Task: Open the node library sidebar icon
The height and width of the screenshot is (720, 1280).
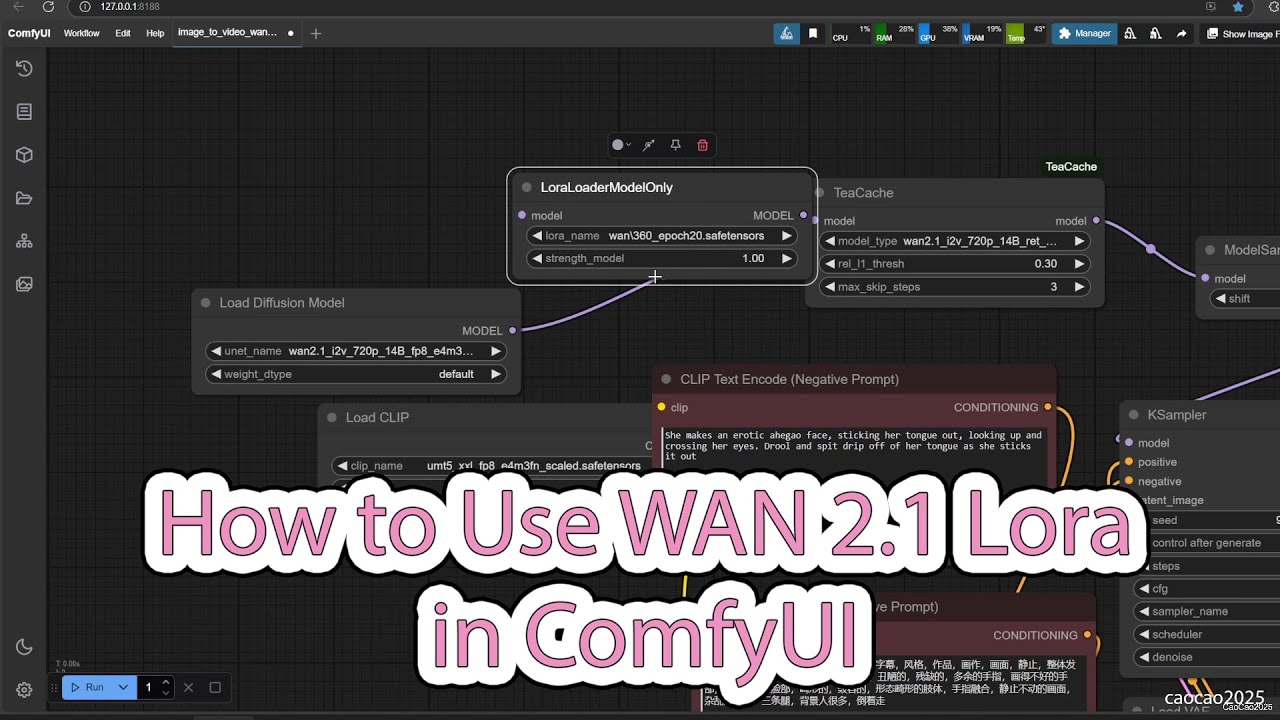Action: [24, 112]
